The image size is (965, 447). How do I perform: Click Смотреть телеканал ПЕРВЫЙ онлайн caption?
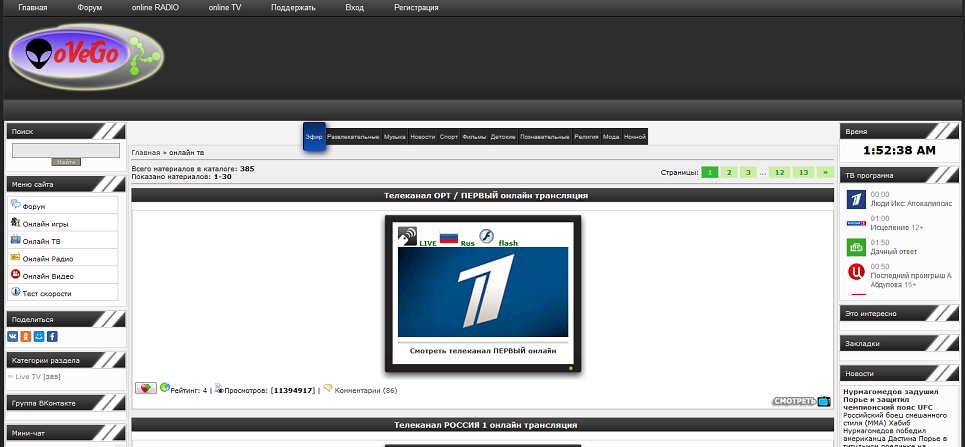click(x=483, y=350)
